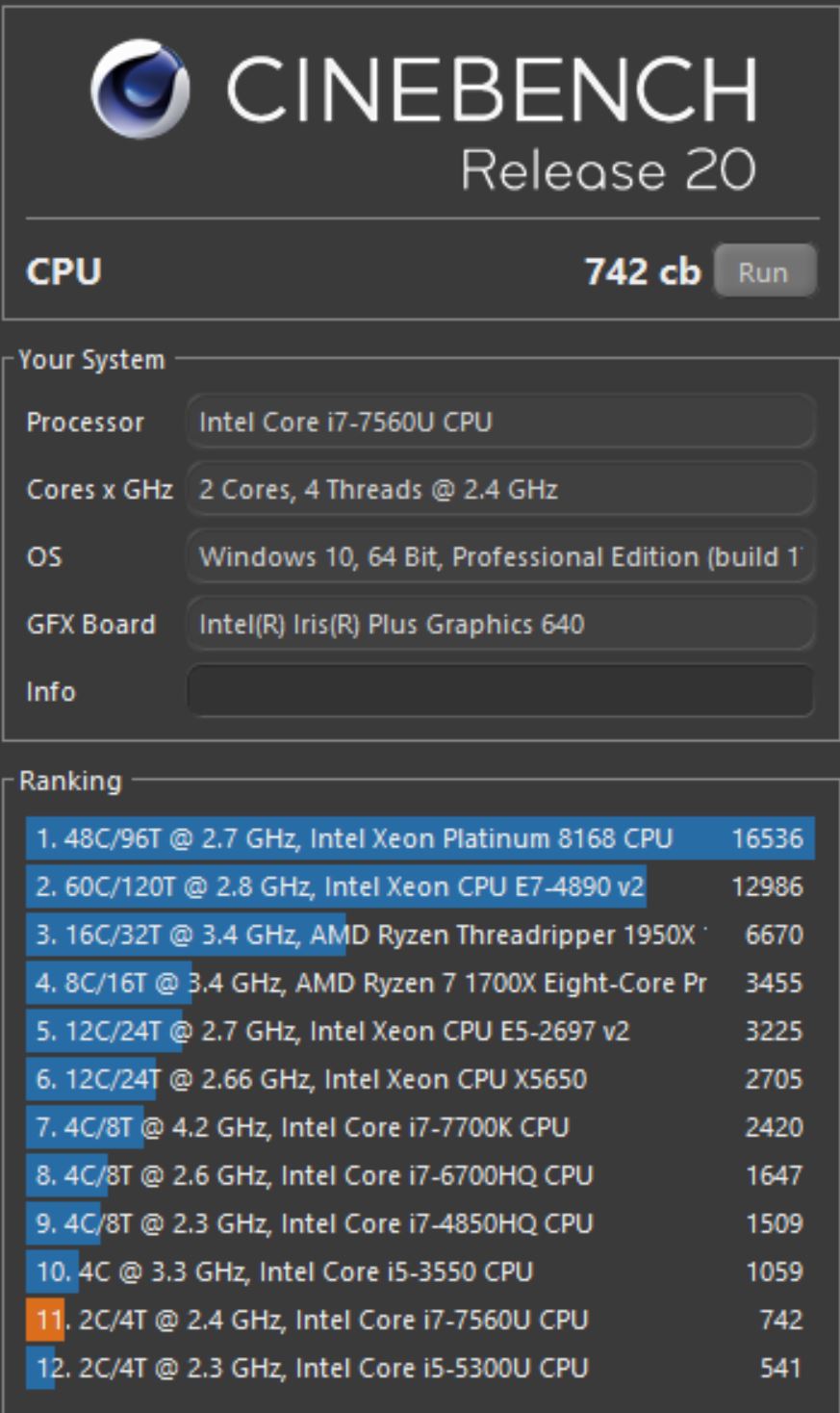Image resolution: width=840 pixels, height=1413 pixels.
Task: Click the Core i7-7700K ranking row
Action: click(420, 1127)
